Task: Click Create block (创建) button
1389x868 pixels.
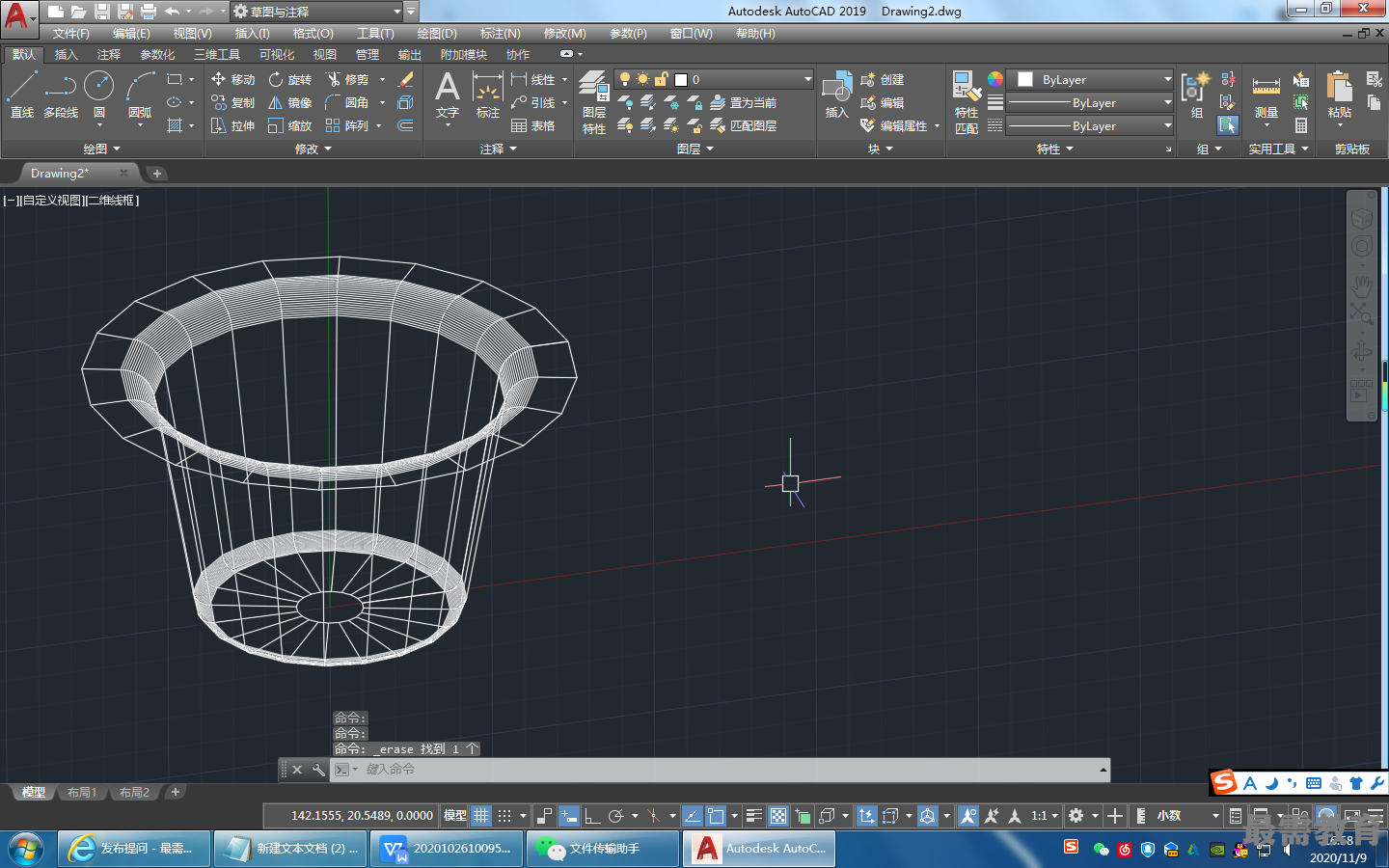Action: tap(882, 79)
